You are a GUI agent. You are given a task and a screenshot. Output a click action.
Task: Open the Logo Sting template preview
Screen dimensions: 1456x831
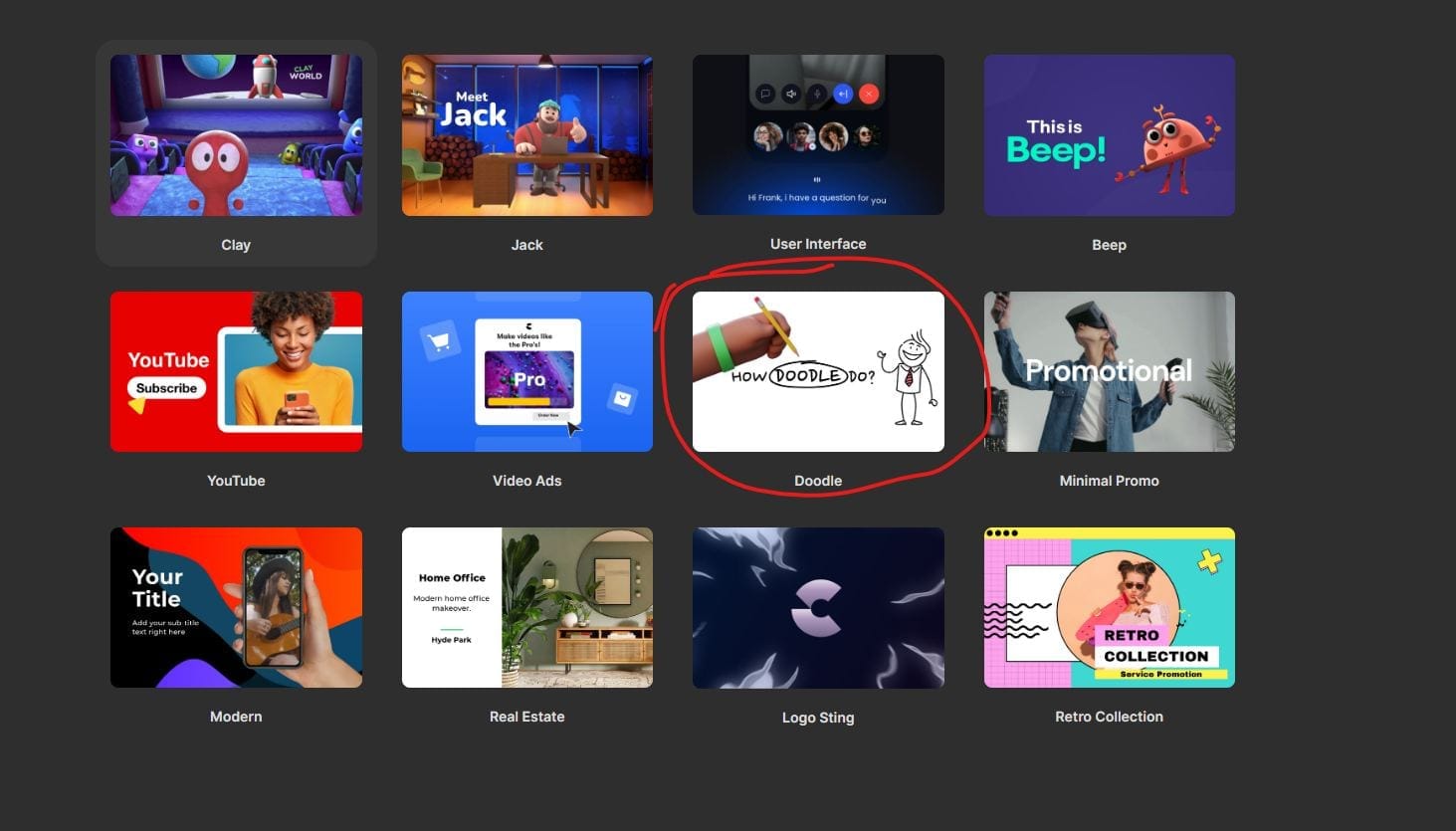pos(818,608)
